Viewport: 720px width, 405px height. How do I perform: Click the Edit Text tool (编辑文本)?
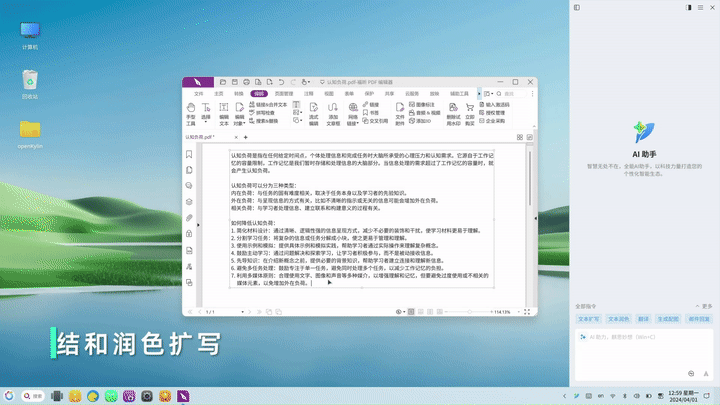[x=224, y=113]
